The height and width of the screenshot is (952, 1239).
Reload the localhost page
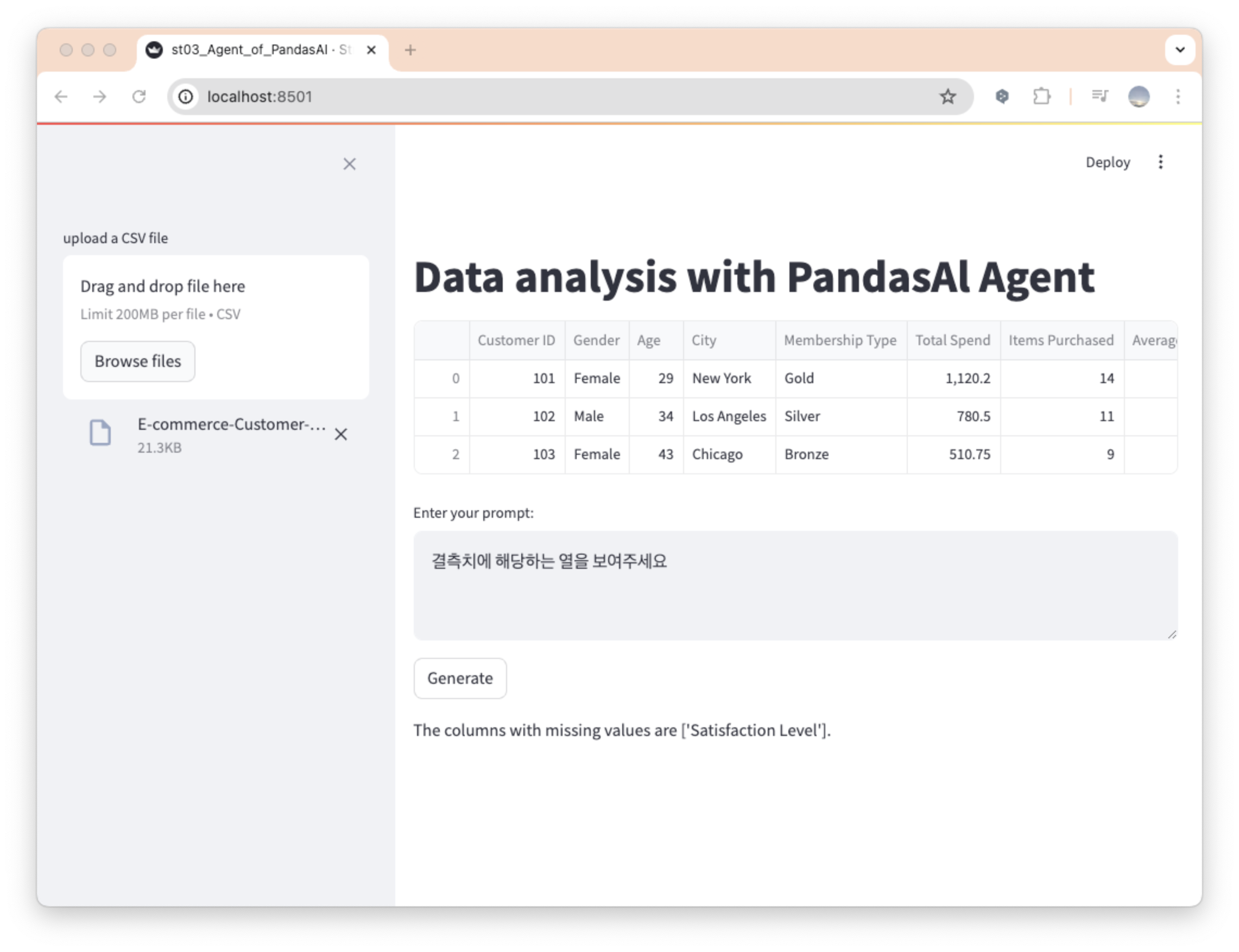(139, 97)
